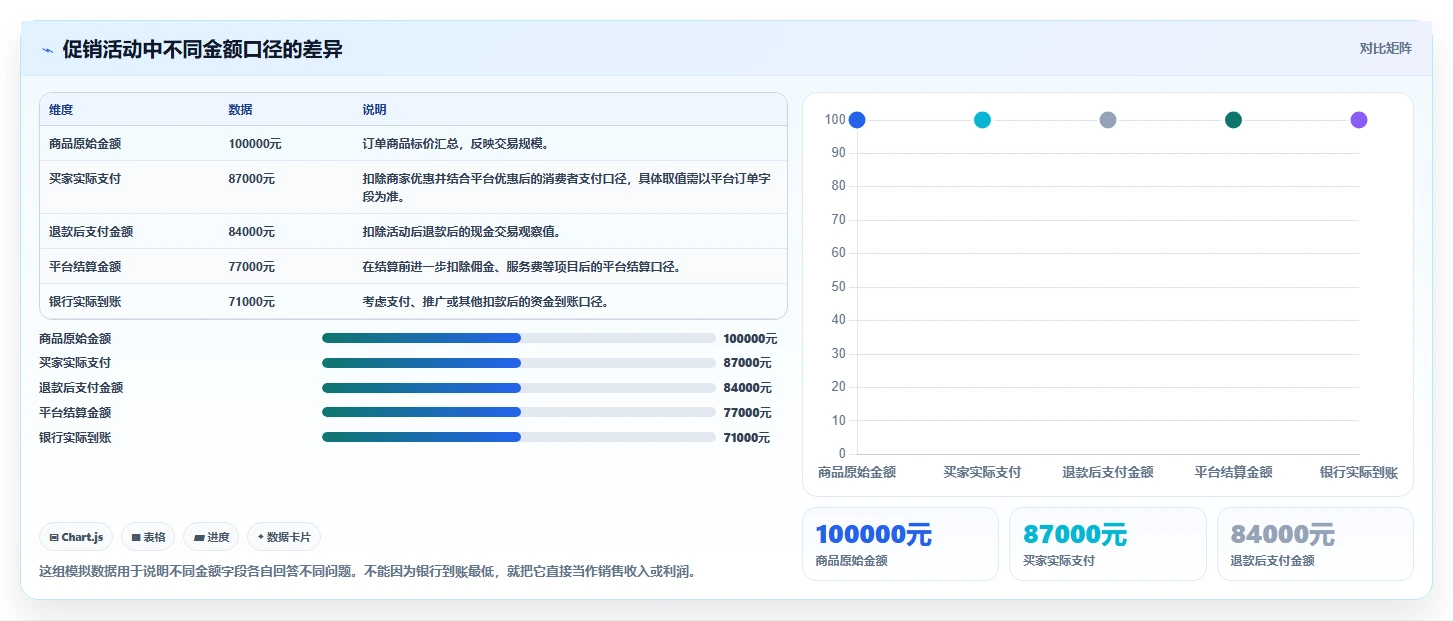The height and width of the screenshot is (621, 1453).
Task: Select table cell 退款后支付金额
Action: 91,232
